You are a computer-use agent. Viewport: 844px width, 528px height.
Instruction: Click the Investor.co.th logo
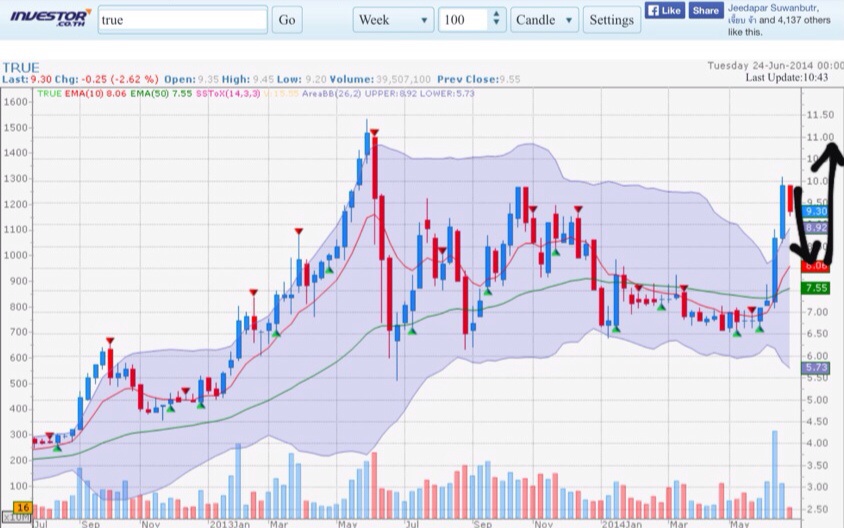50,18
